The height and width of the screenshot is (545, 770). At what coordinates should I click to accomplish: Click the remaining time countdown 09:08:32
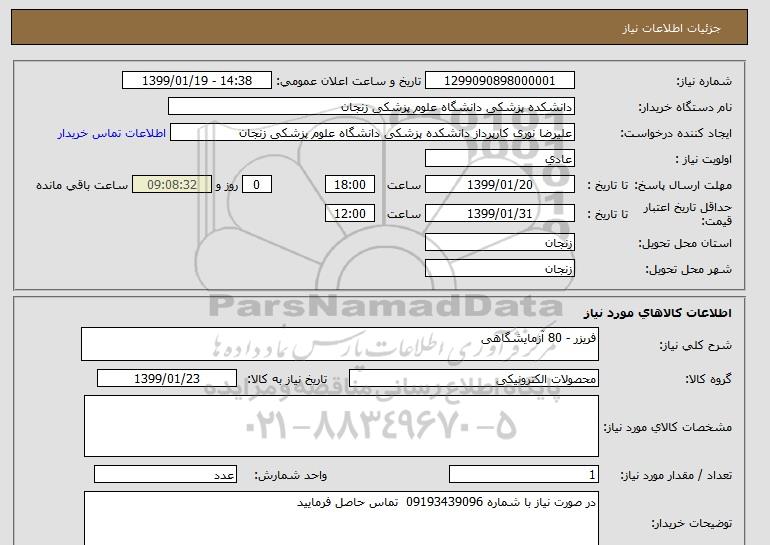coord(172,185)
